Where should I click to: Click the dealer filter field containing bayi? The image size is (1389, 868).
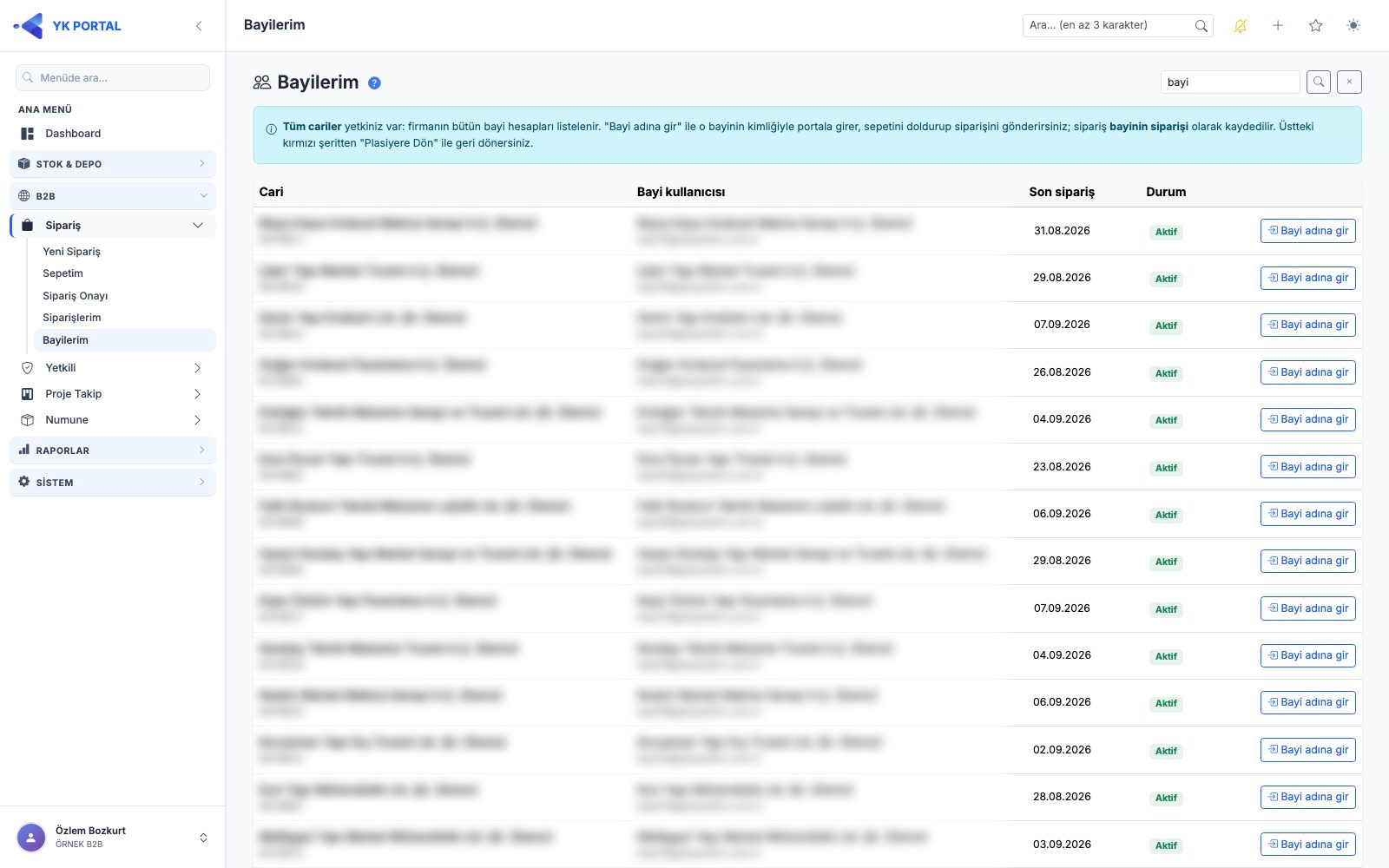point(1230,82)
